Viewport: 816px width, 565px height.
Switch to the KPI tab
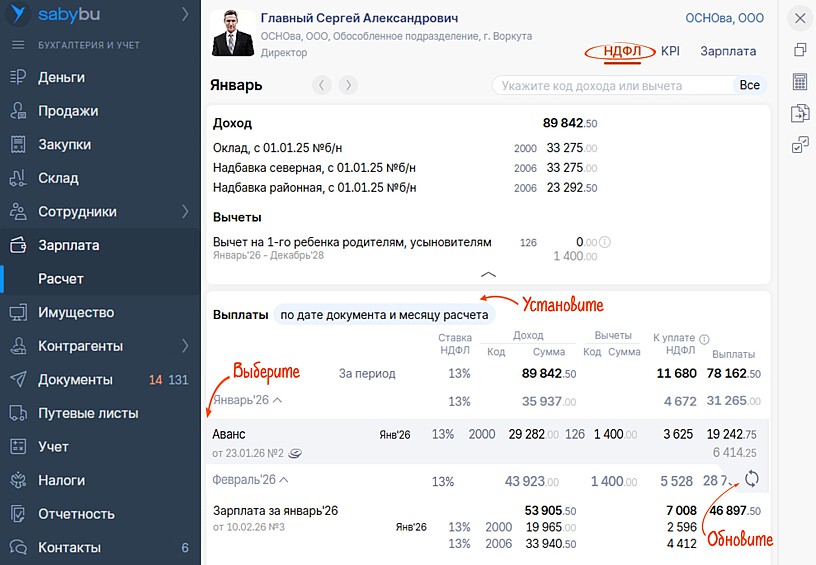point(670,51)
